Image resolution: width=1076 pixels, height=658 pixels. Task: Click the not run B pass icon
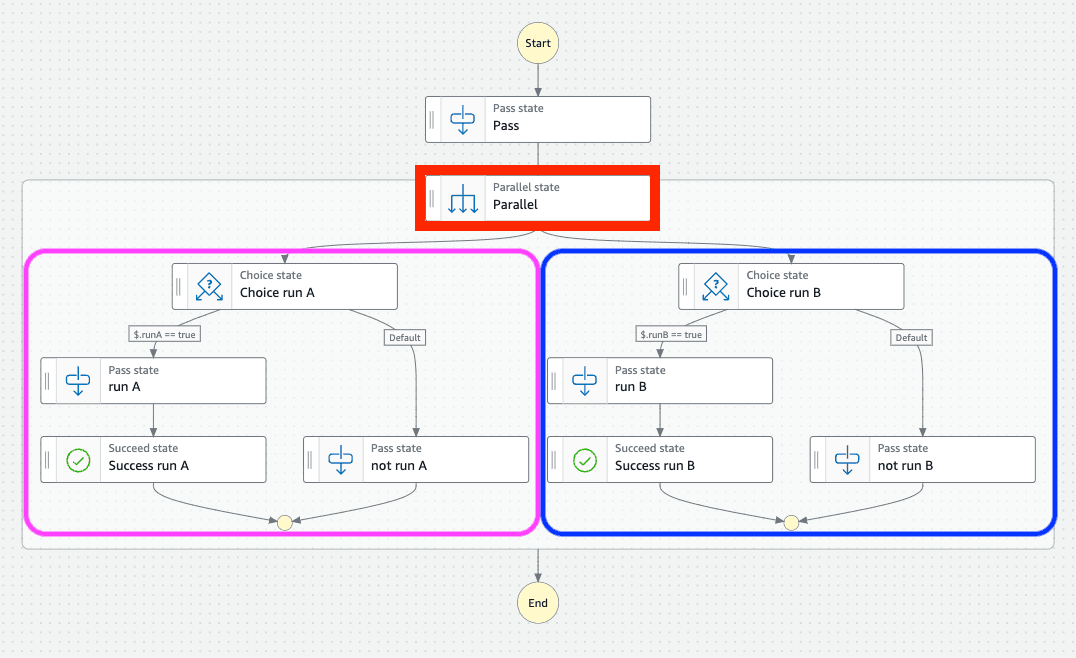pyautogui.click(x=847, y=460)
